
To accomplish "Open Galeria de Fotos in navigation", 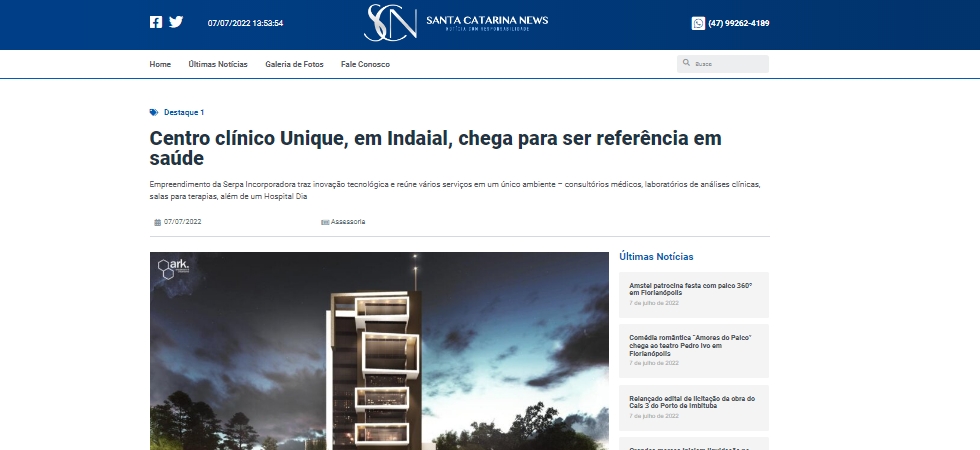I will 294,64.
